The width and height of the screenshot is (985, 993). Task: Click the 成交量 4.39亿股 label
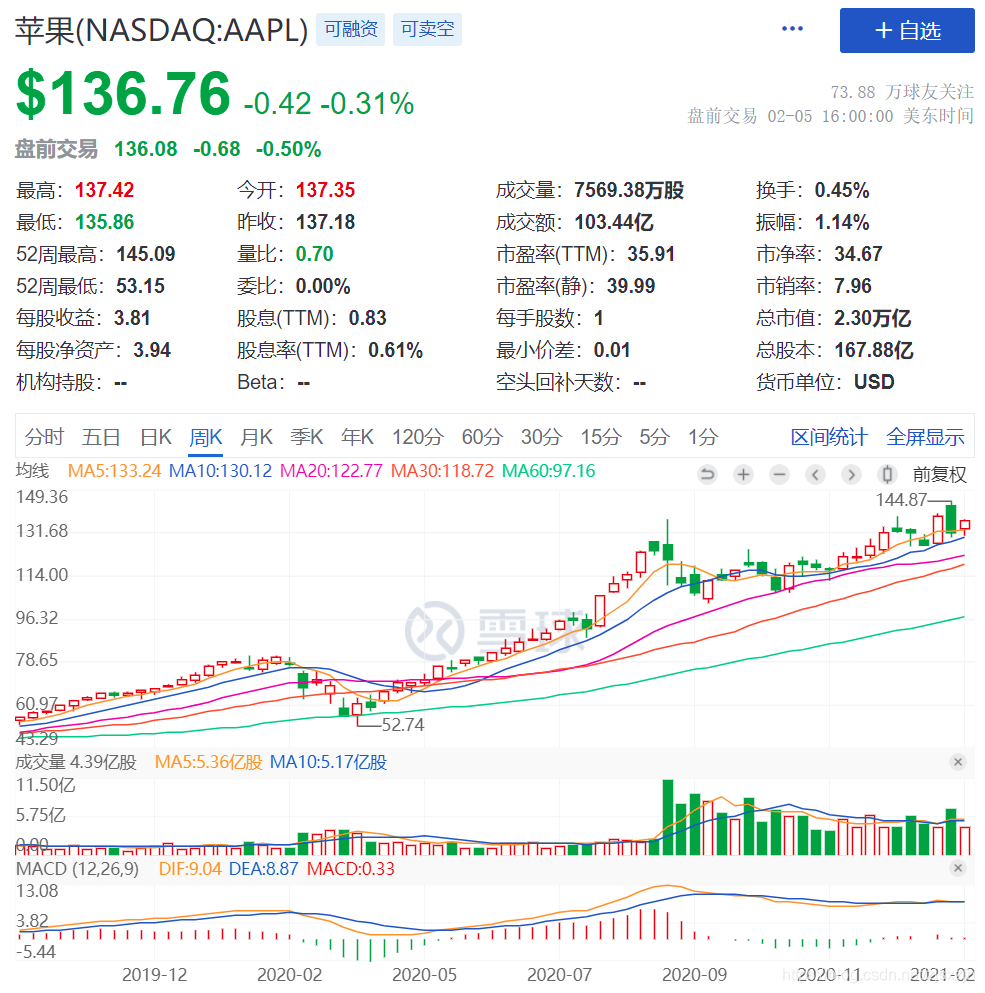click(x=76, y=762)
